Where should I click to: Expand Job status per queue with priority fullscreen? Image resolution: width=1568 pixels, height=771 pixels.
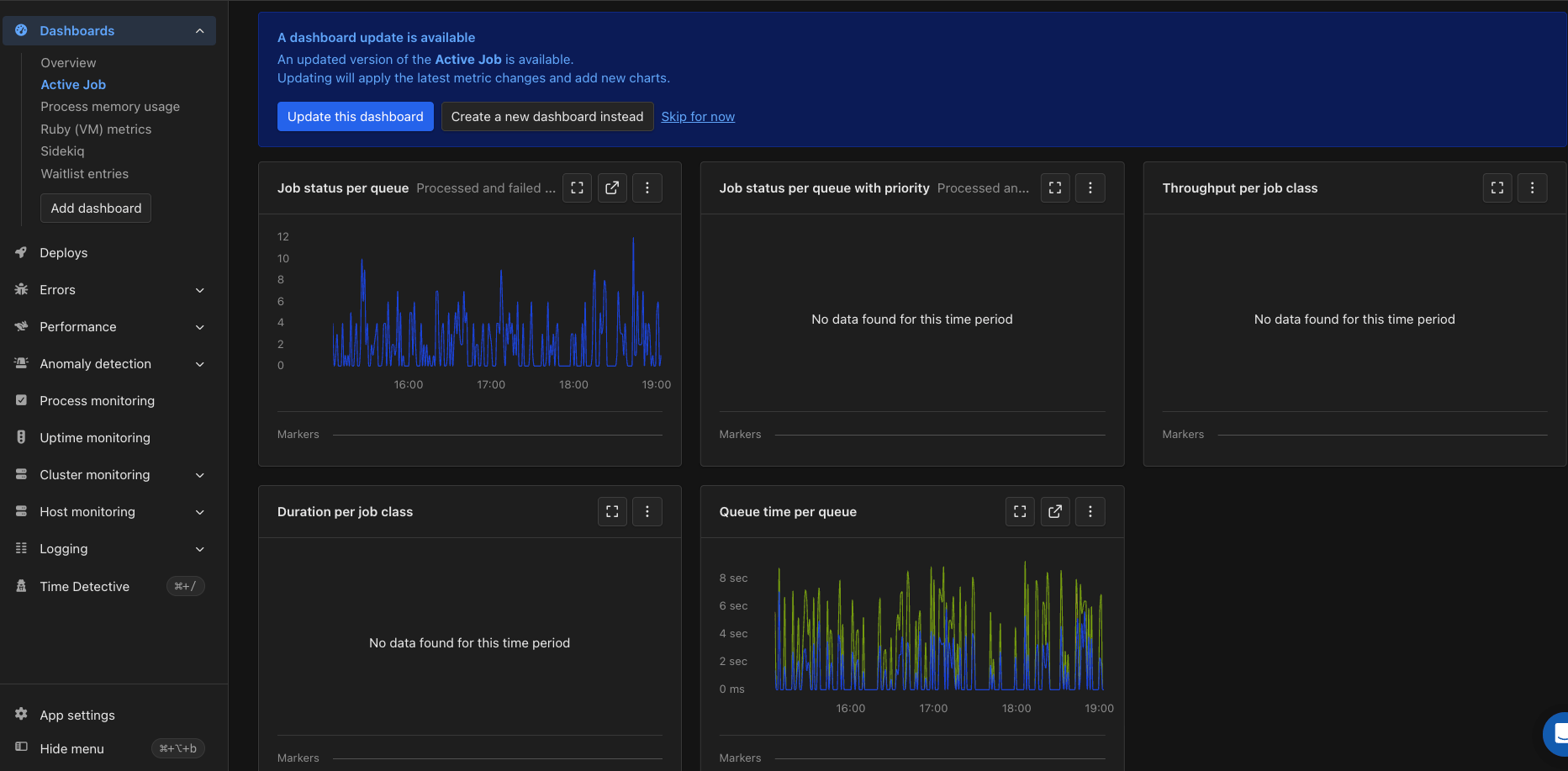click(x=1055, y=188)
